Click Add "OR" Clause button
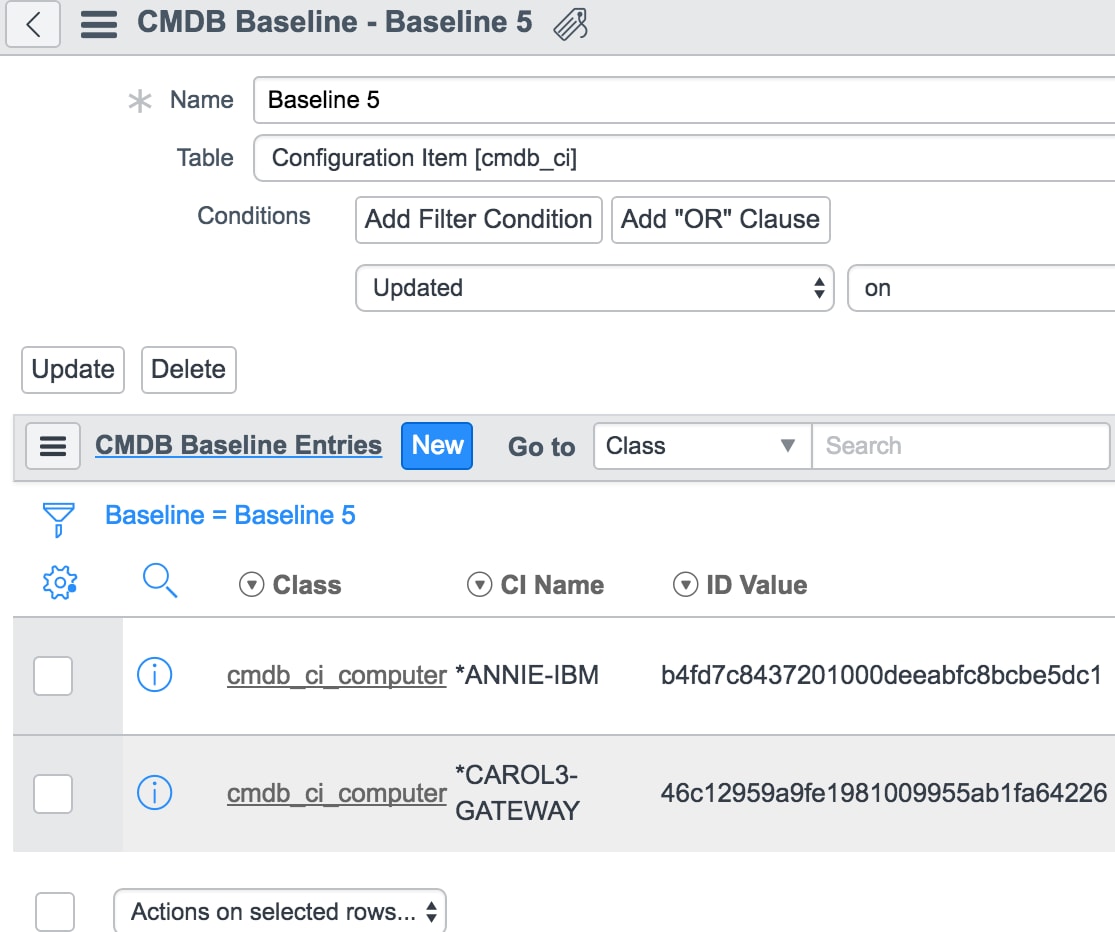The width and height of the screenshot is (1115, 932). (x=720, y=220)
